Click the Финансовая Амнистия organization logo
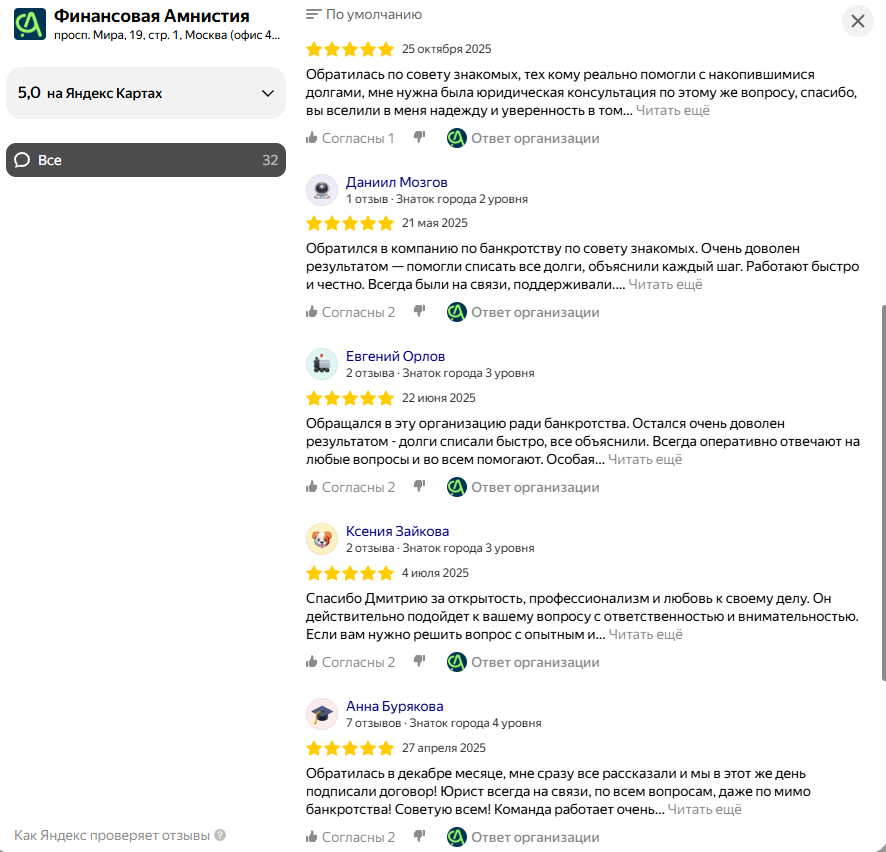Image resolution: width=886 pixels, height=852 pixels. (30, 23)
